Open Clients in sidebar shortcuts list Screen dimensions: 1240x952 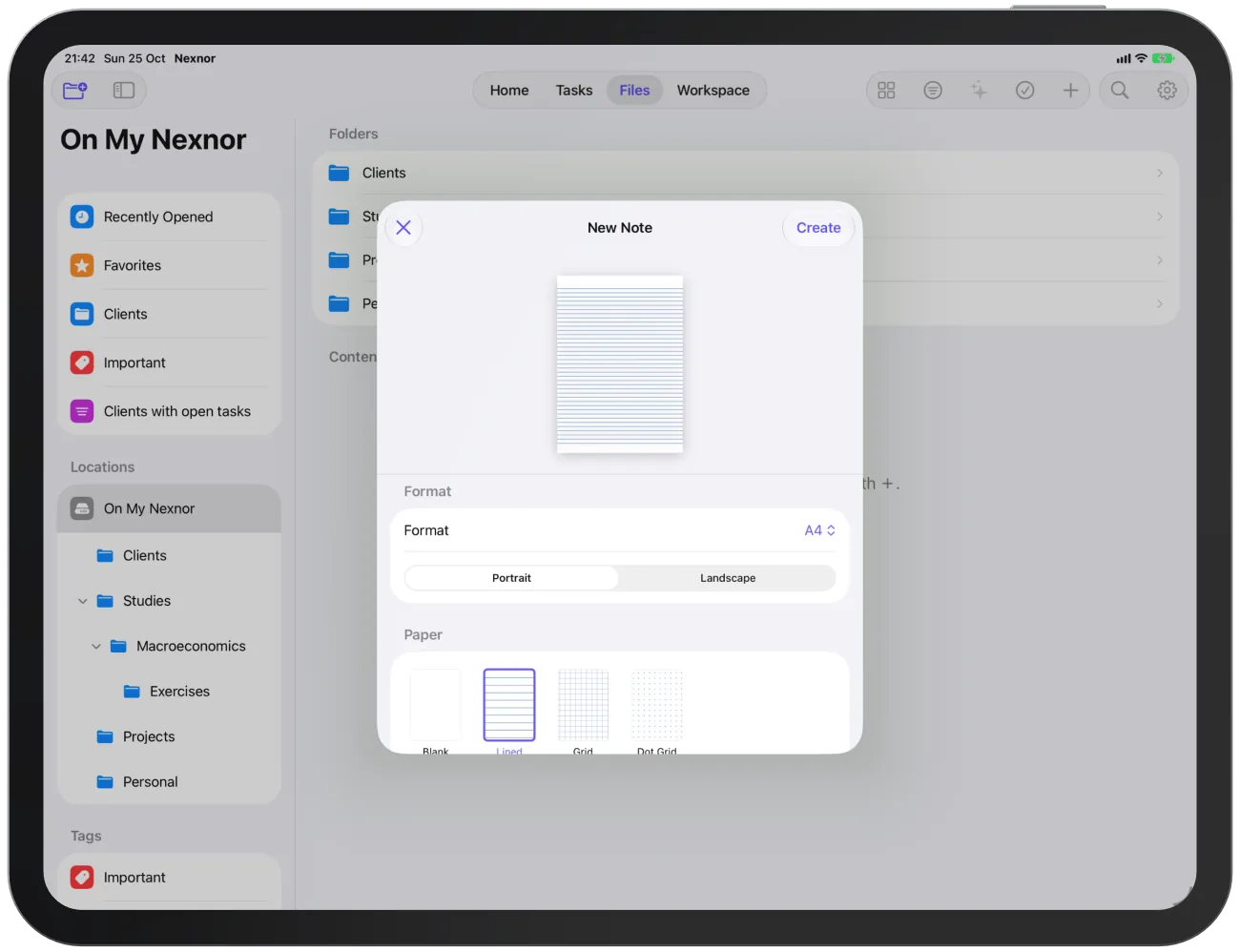tap(169, 314)
